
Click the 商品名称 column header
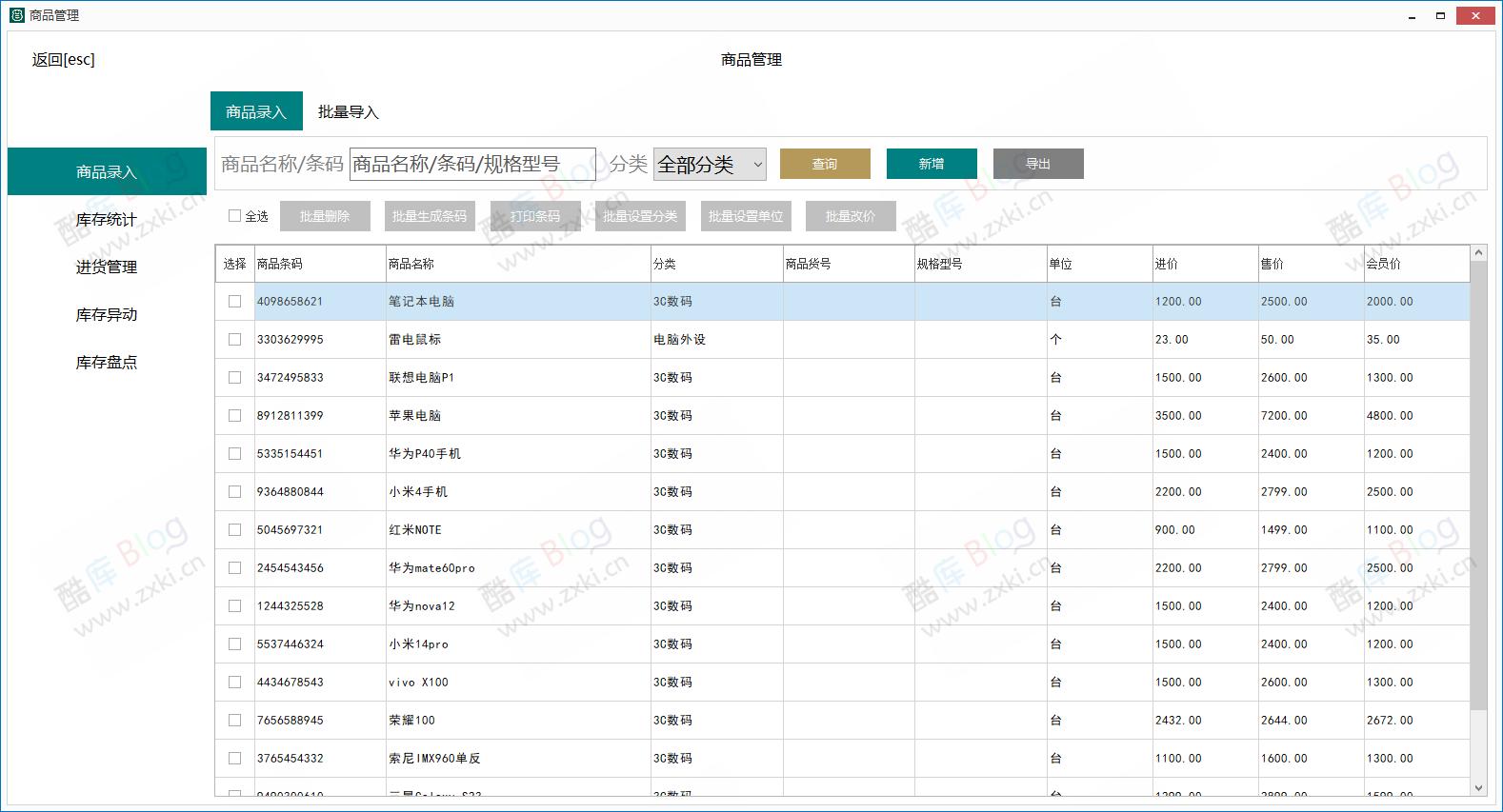point(518,264)
